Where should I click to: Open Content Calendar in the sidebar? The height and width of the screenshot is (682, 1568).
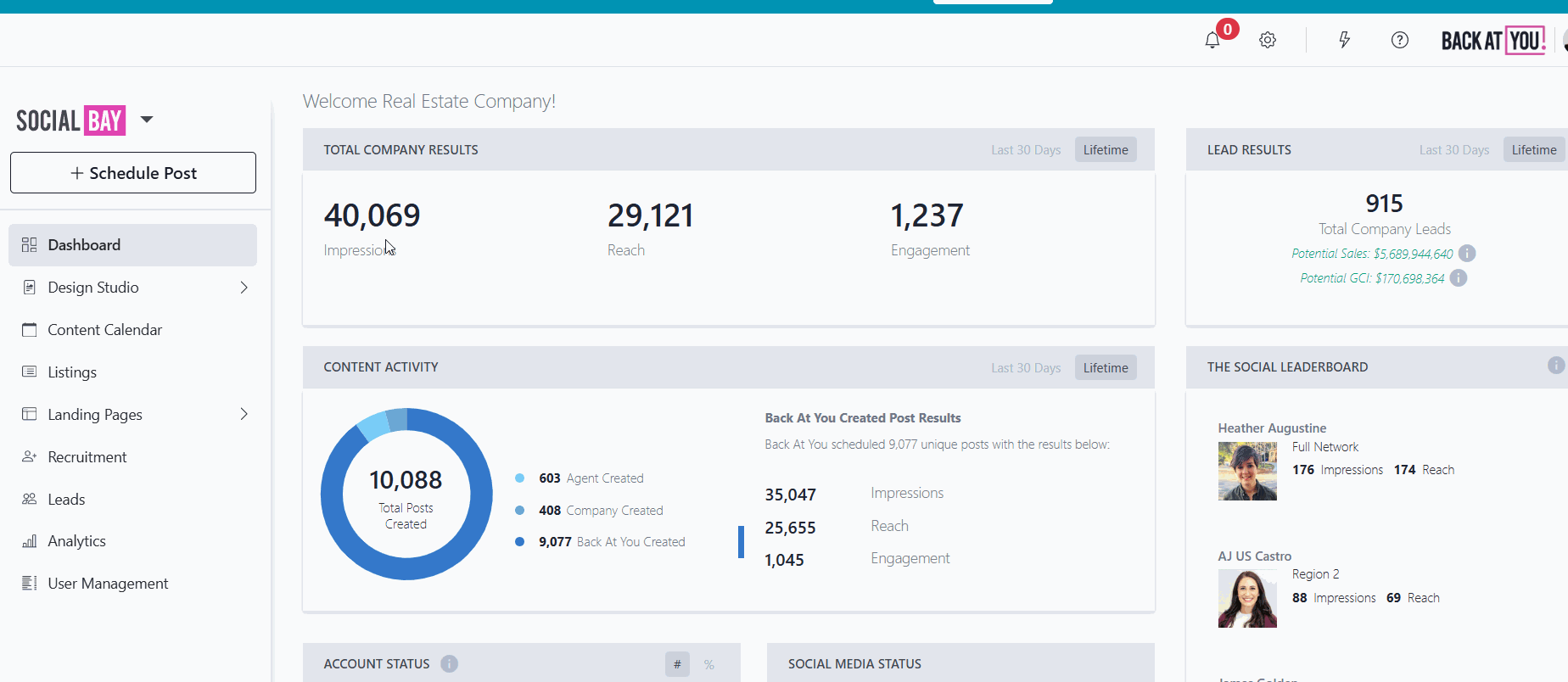pyautogui.click(x=104, y=330)
